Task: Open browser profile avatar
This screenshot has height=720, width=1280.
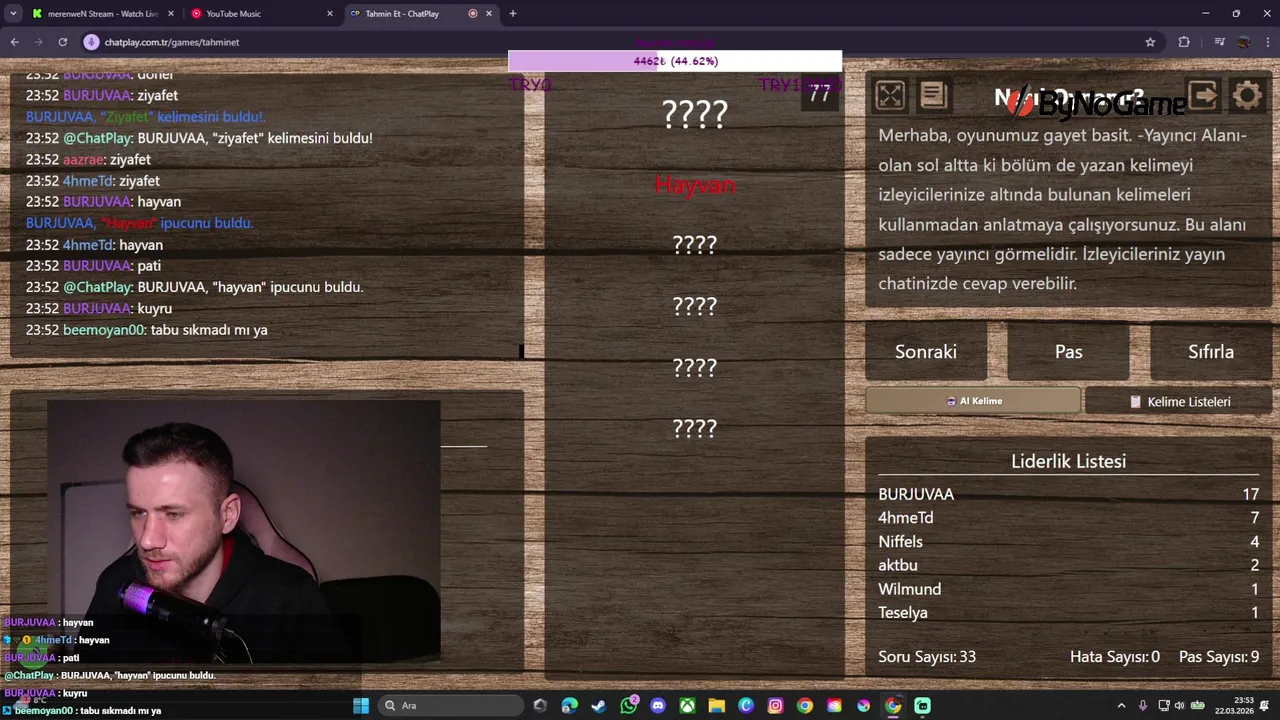Action: (1244, 42)
